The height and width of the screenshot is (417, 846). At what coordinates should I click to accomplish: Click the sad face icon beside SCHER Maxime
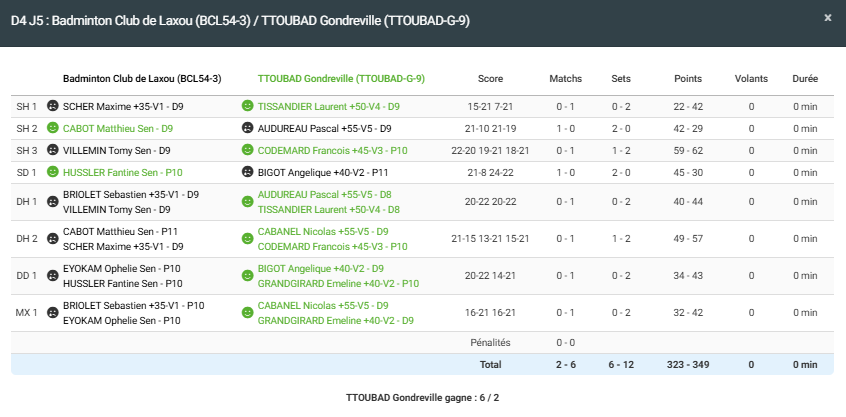click(x=53, y=106)
